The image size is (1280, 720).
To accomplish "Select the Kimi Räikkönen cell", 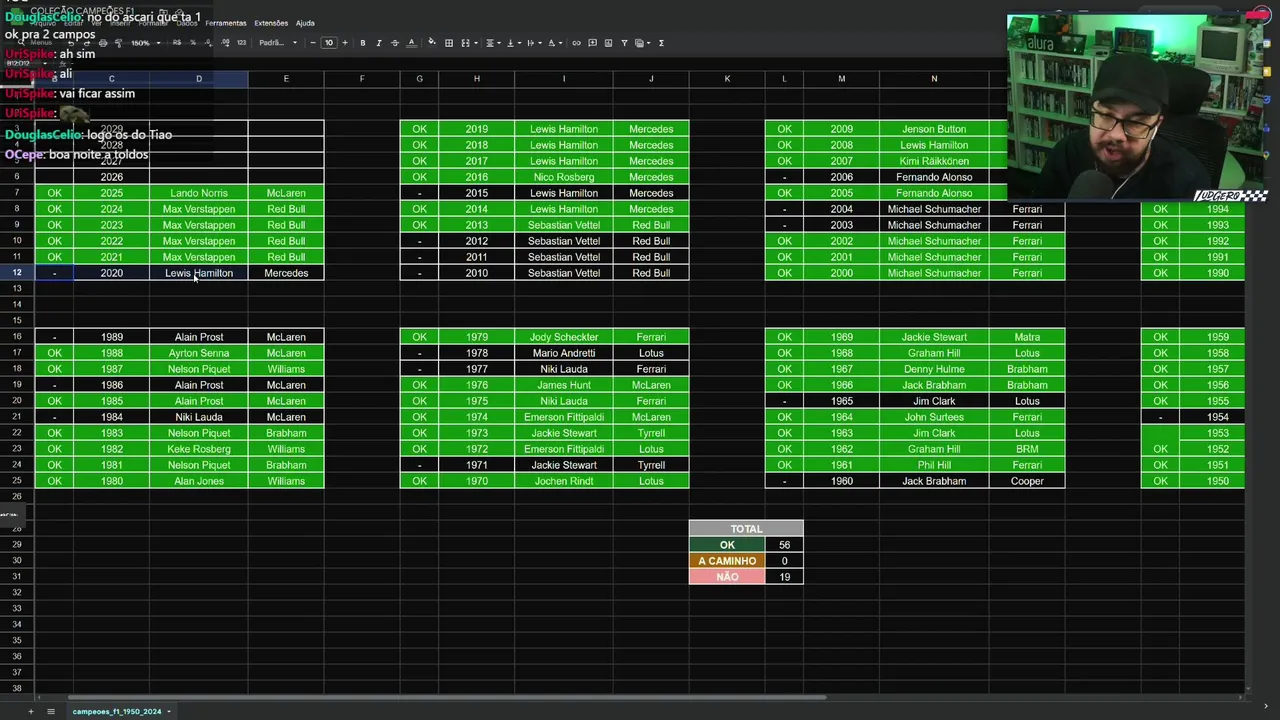I will click(x=934, y=161).
